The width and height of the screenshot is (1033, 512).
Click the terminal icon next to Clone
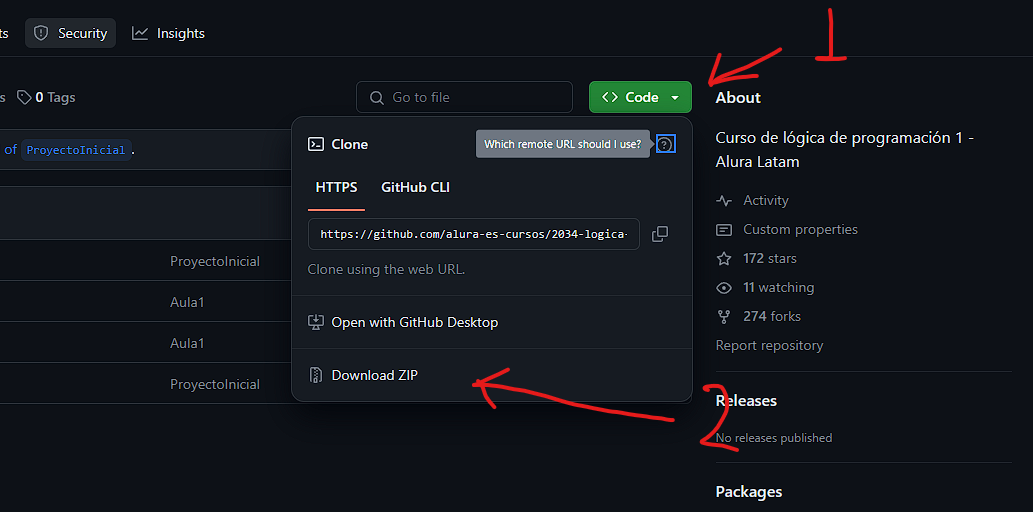(316, 144)
